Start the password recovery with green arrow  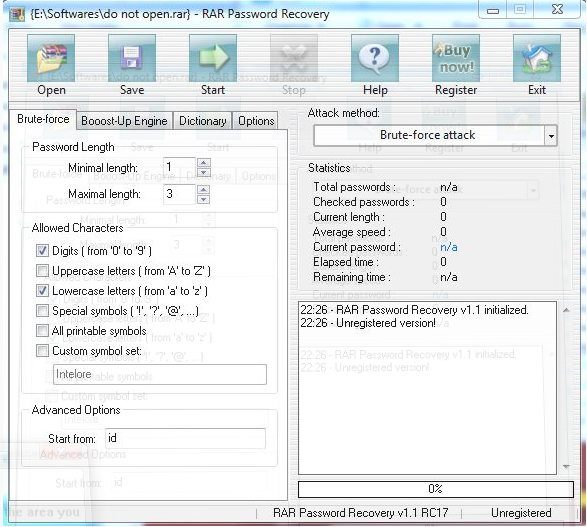(x=213, y=58)
